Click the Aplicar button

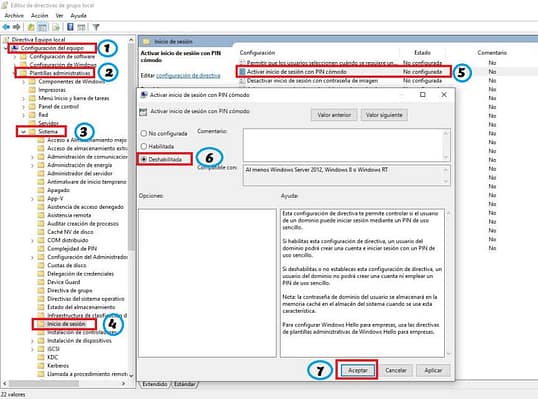click(x=433, y=370)
